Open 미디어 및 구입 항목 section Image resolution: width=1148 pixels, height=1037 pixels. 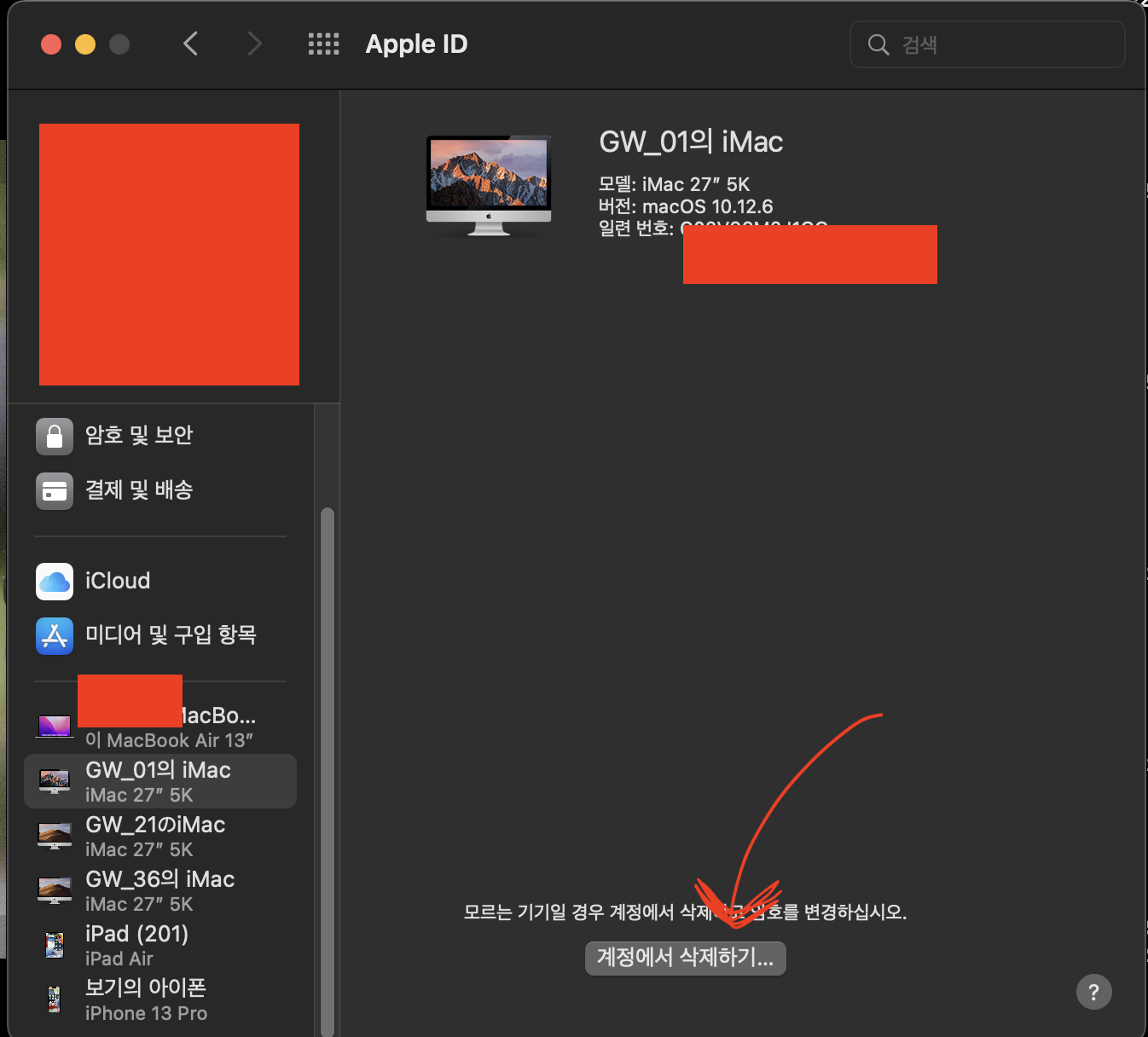160,635
